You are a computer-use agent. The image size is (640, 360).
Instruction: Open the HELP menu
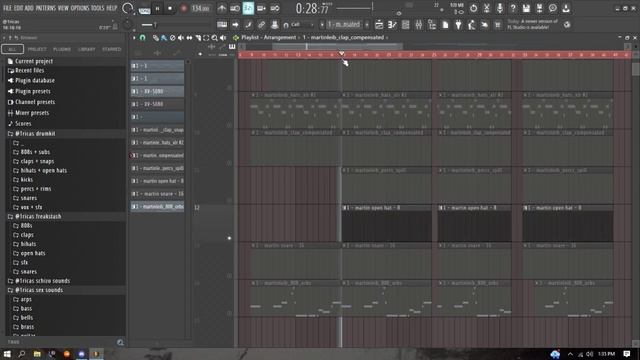[x=111, y=8]
